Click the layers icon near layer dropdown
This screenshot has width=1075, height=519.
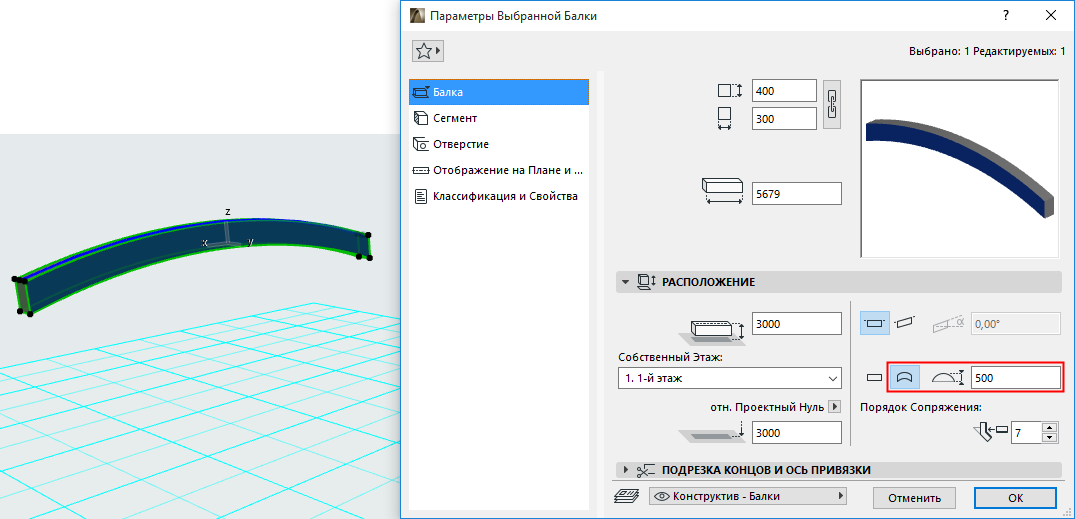(627, 496)
